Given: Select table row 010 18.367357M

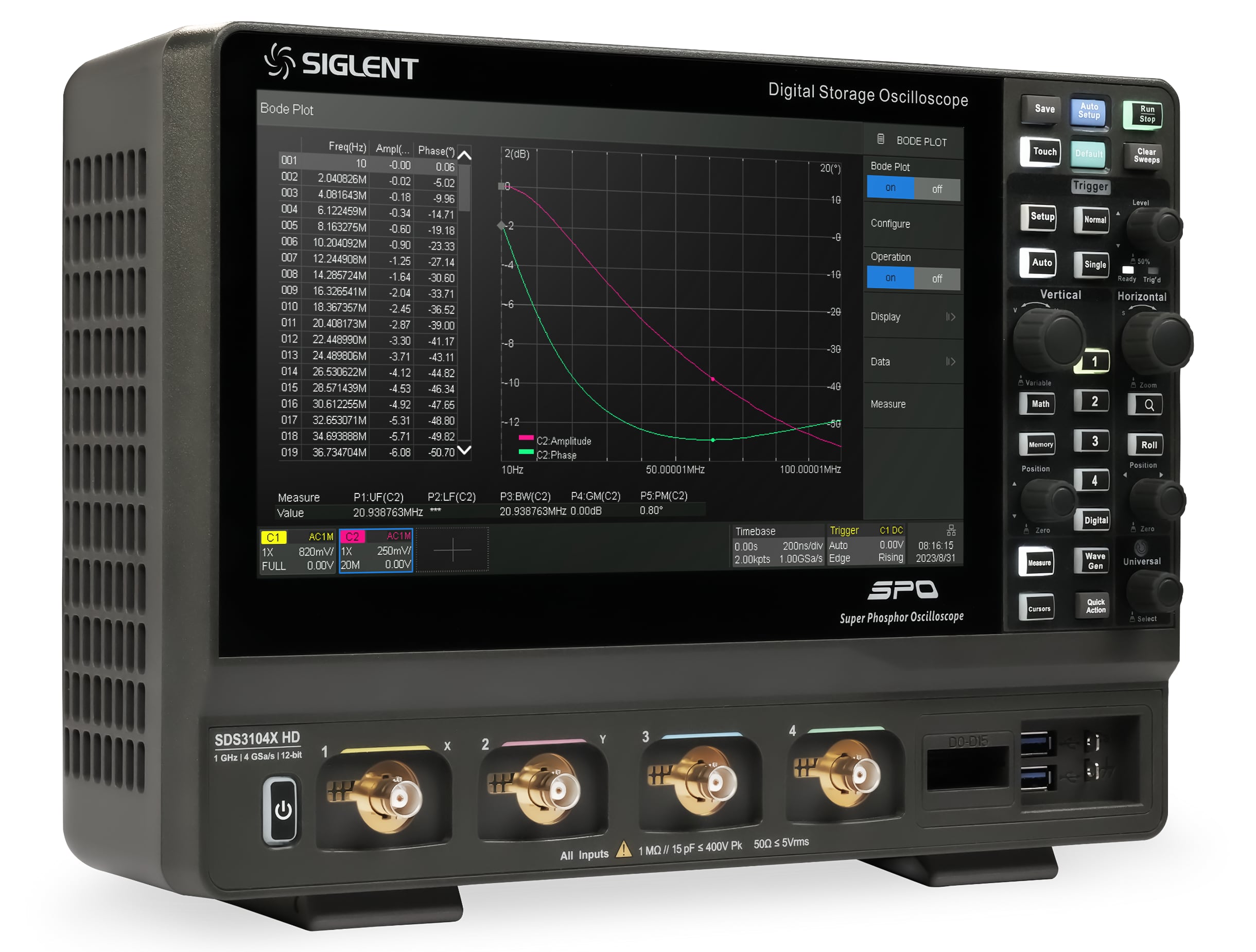Looking at the screenshot, I should 368,307.
